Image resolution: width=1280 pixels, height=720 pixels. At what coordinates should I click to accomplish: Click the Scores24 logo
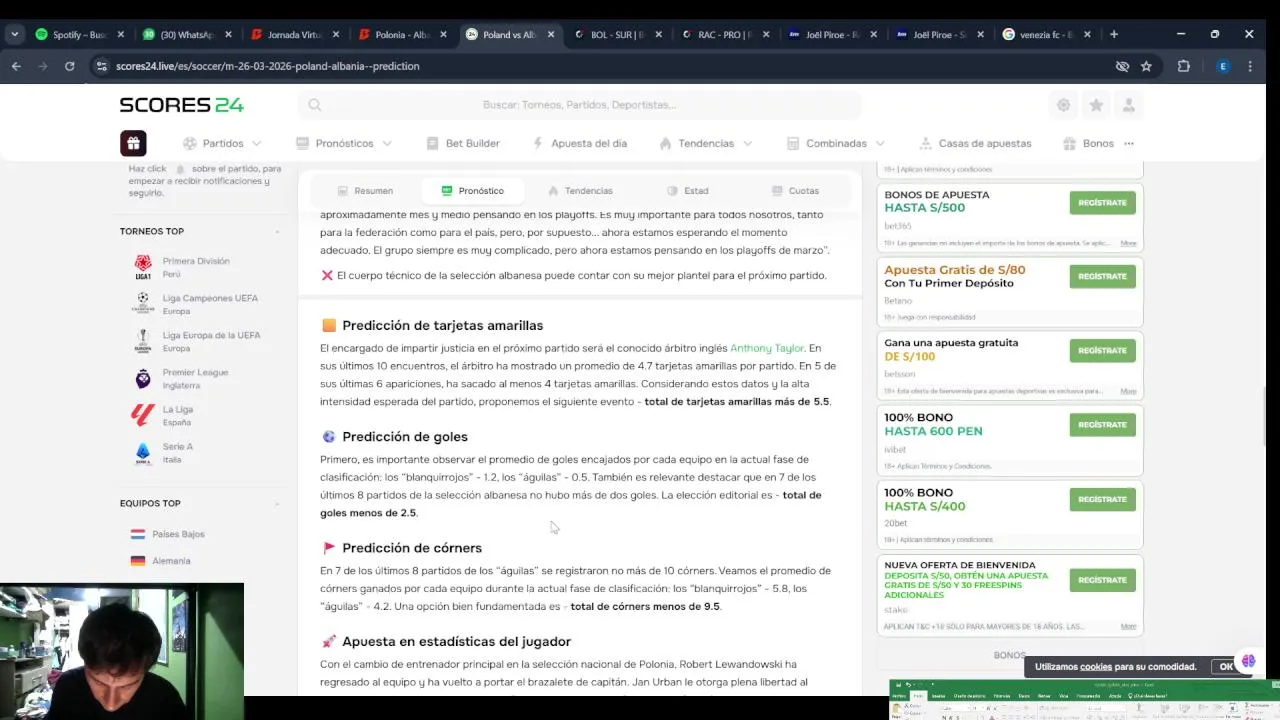point(181,105)
